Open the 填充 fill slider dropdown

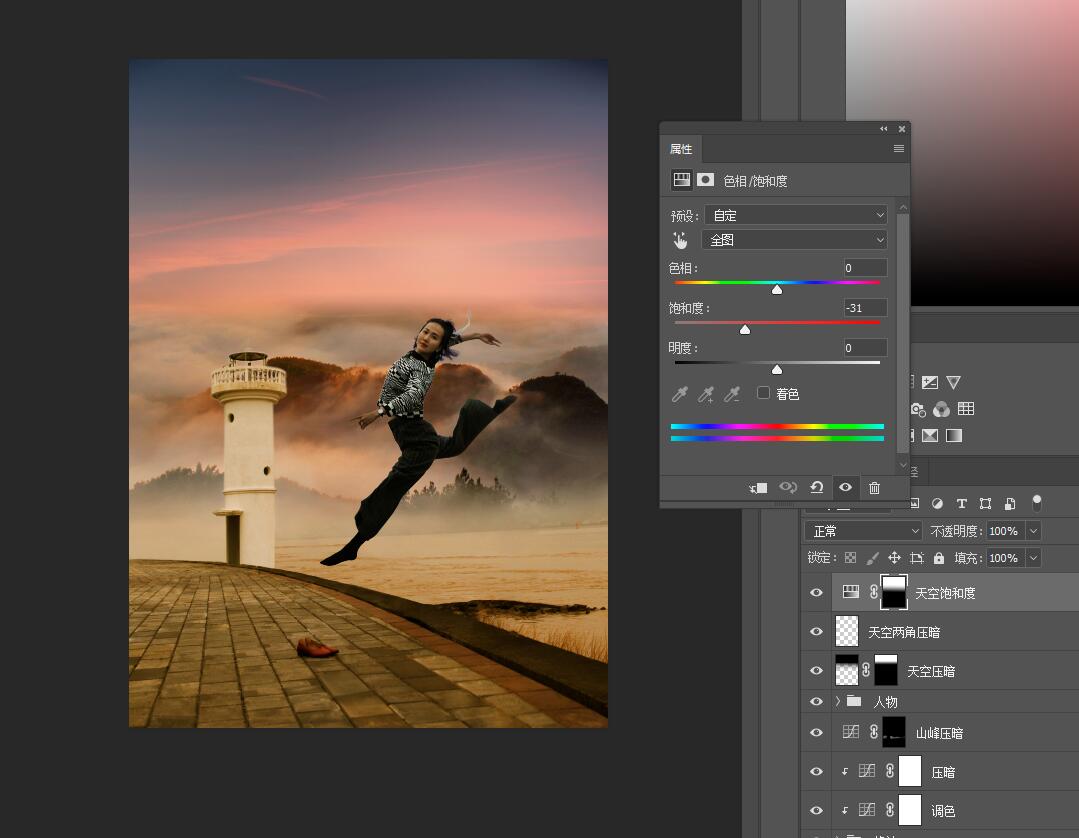click(x=1034, y=558)
